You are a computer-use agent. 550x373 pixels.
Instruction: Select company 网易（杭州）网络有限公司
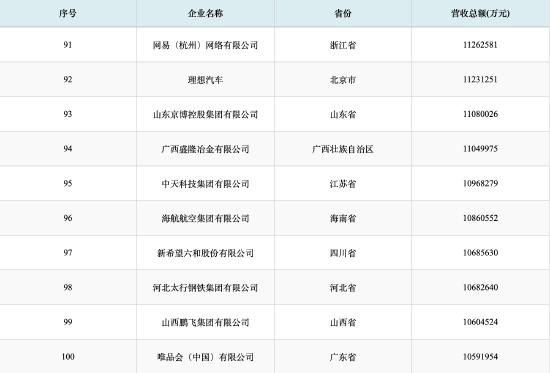point(205,45)
